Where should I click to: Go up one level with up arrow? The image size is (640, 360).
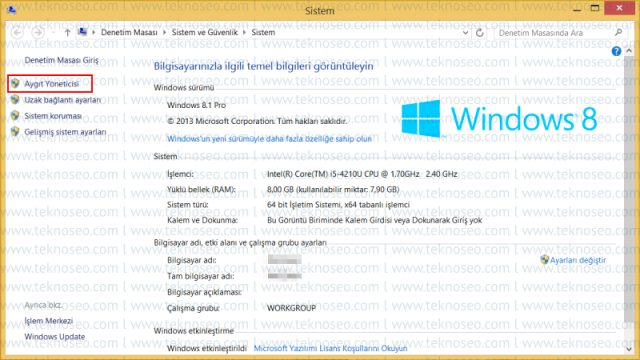pos(67,32)
